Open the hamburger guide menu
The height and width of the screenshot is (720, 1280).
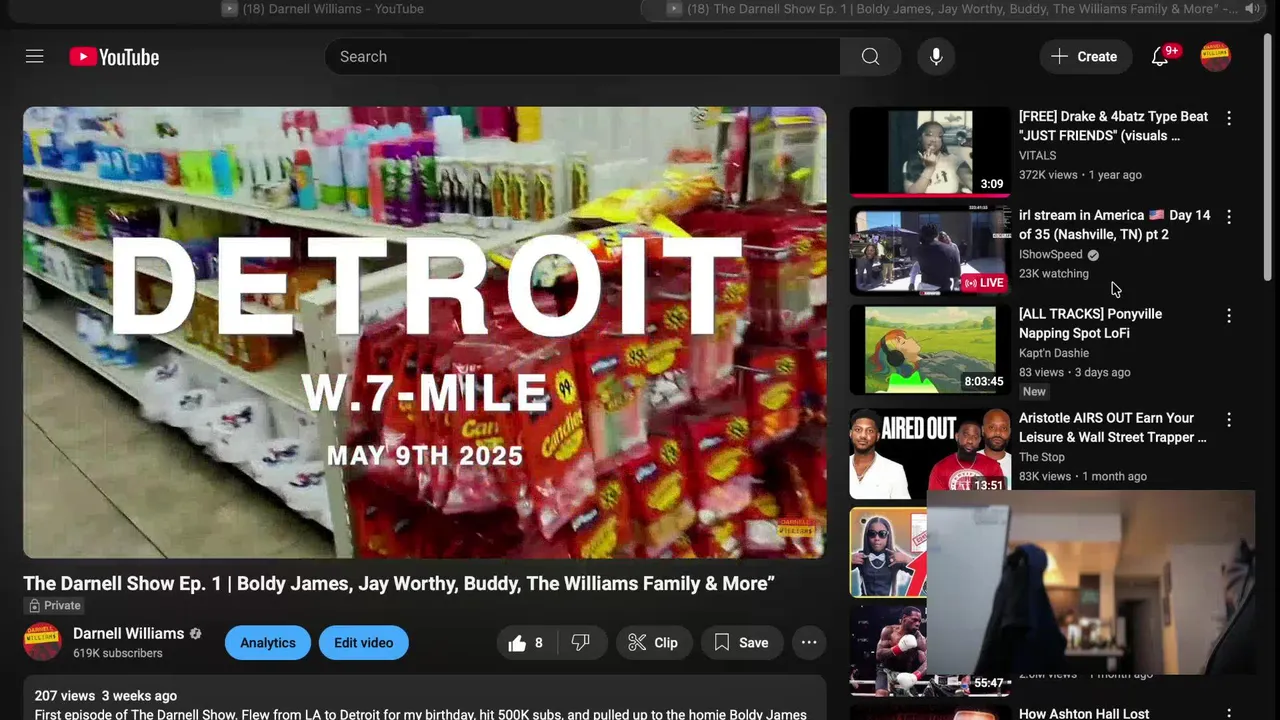(x=35, y=57)
